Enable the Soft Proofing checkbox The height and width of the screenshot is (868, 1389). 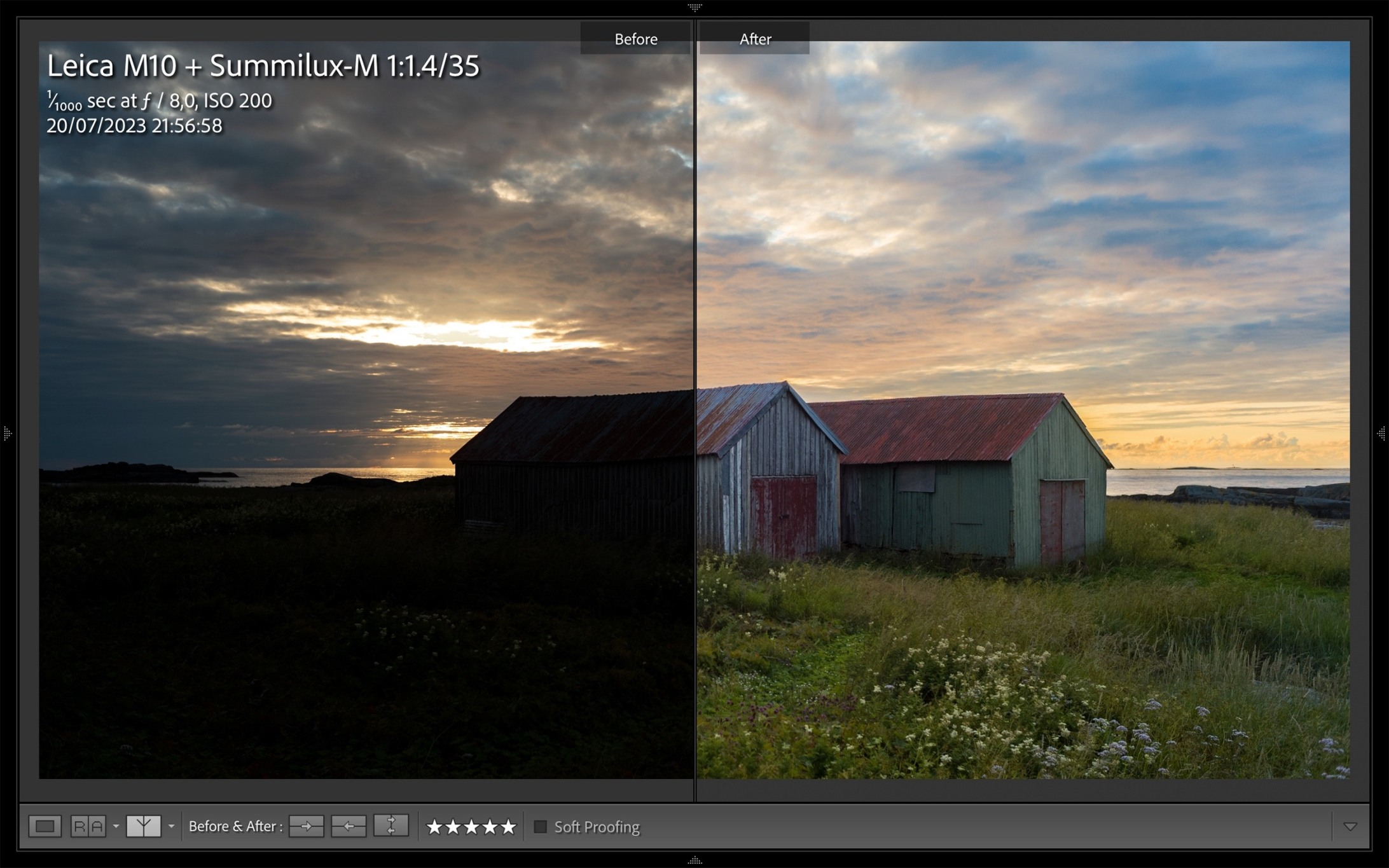click(540, 827)
